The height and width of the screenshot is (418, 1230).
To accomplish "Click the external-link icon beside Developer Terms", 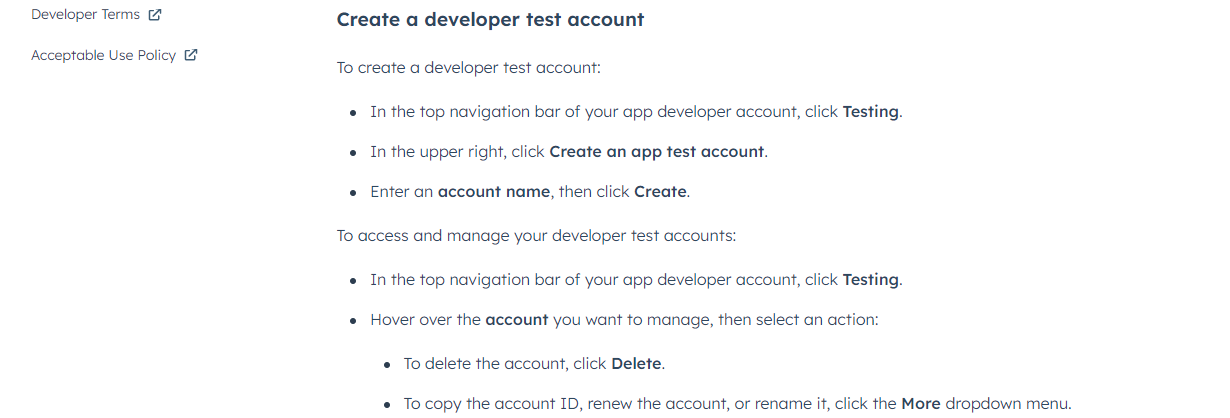I will (x=155, y=15).
